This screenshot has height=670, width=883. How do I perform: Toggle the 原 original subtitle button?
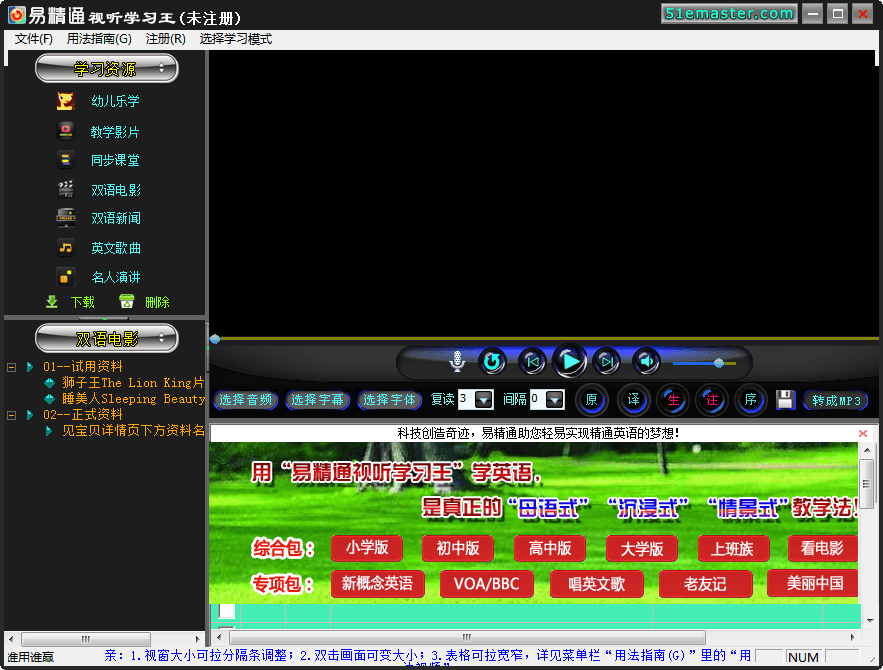coord(591,400)
